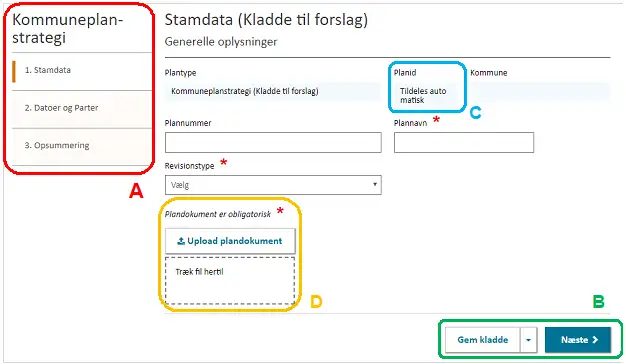
Task: Click the Upload plandokument button
Action: (x=230, y=241)
